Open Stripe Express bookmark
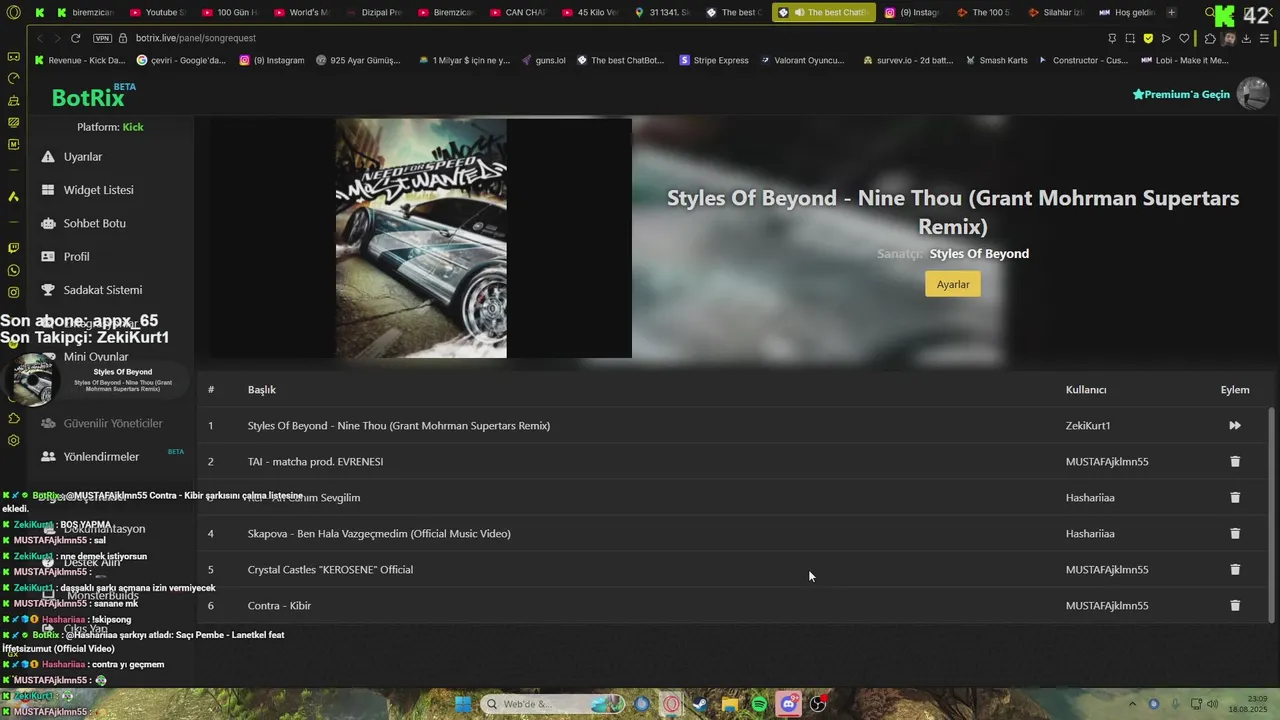Image resolution: width=1280 pixels, height=720 pixels. [714, 60]
